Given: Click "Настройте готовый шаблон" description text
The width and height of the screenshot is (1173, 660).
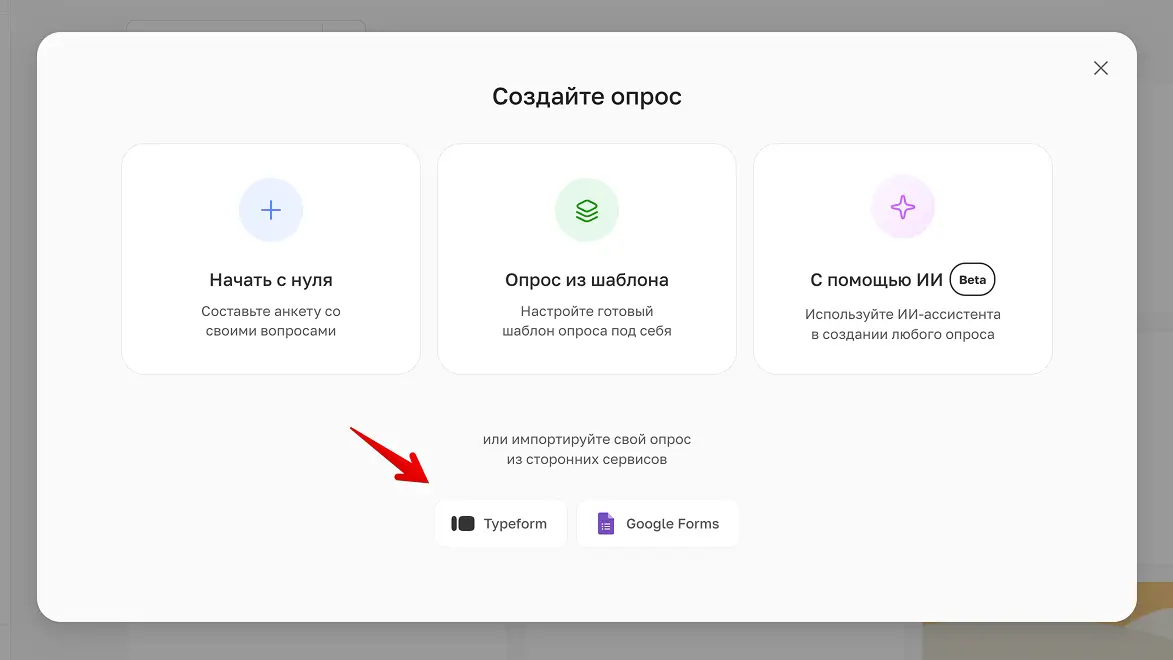Looking at the screenshot, I should coord(587,321).
